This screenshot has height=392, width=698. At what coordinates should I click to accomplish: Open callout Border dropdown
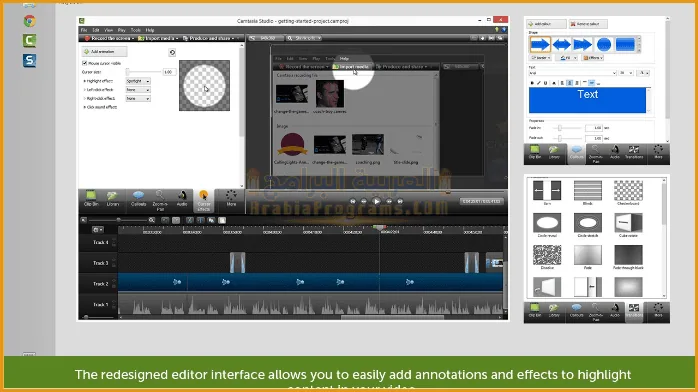click(541, 58)
